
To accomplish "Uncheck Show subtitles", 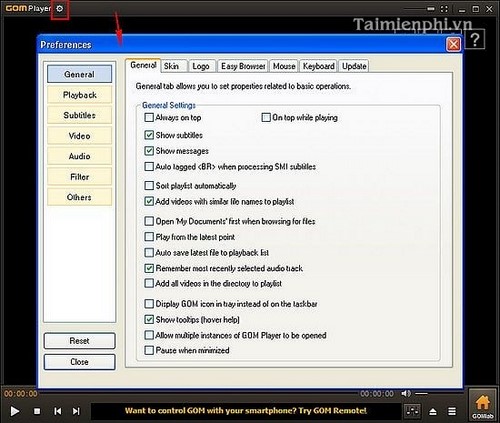I will tap(149, 135).
